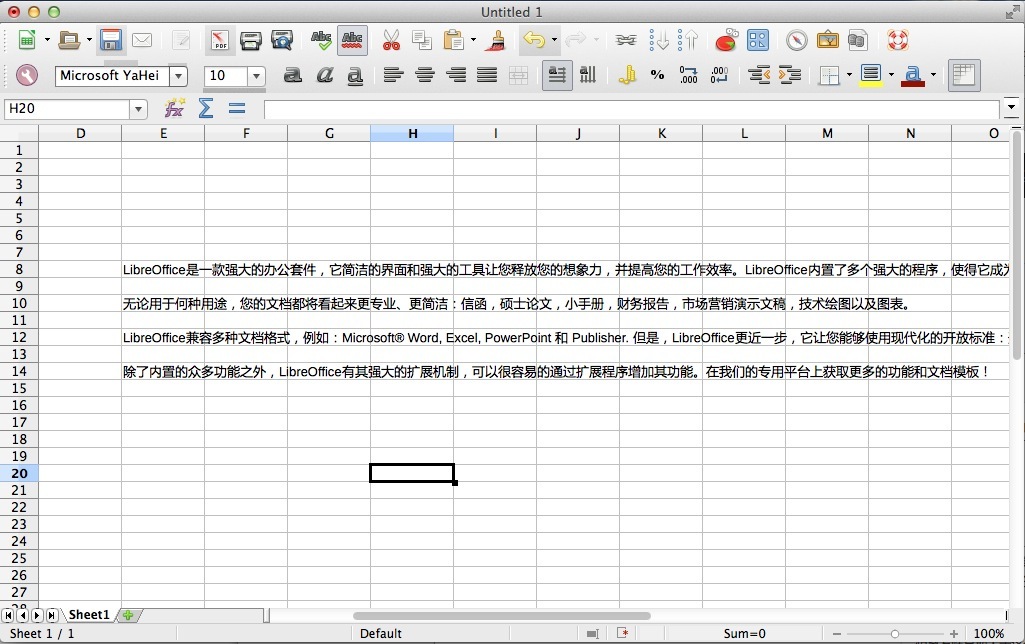Center cell text horizontally
Screen dimensions: 1025x644
[425, 75]
